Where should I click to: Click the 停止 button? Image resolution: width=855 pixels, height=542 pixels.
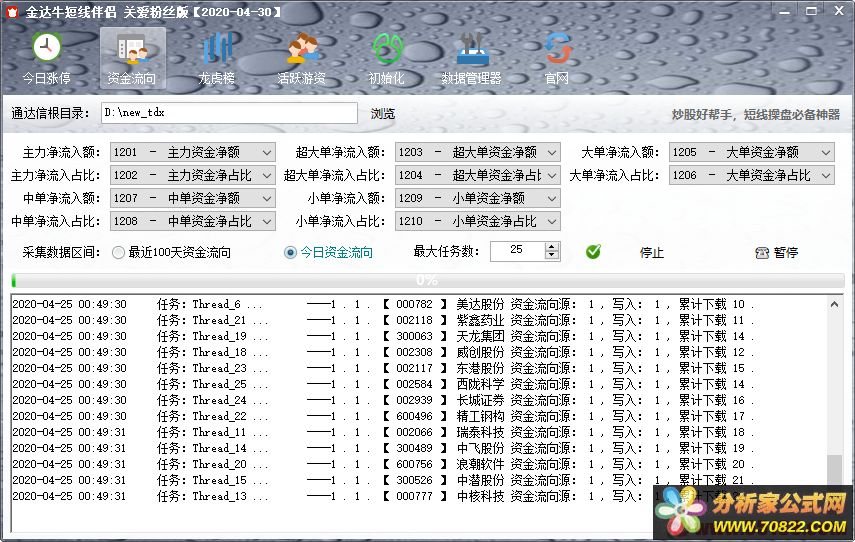coord(652,253)
